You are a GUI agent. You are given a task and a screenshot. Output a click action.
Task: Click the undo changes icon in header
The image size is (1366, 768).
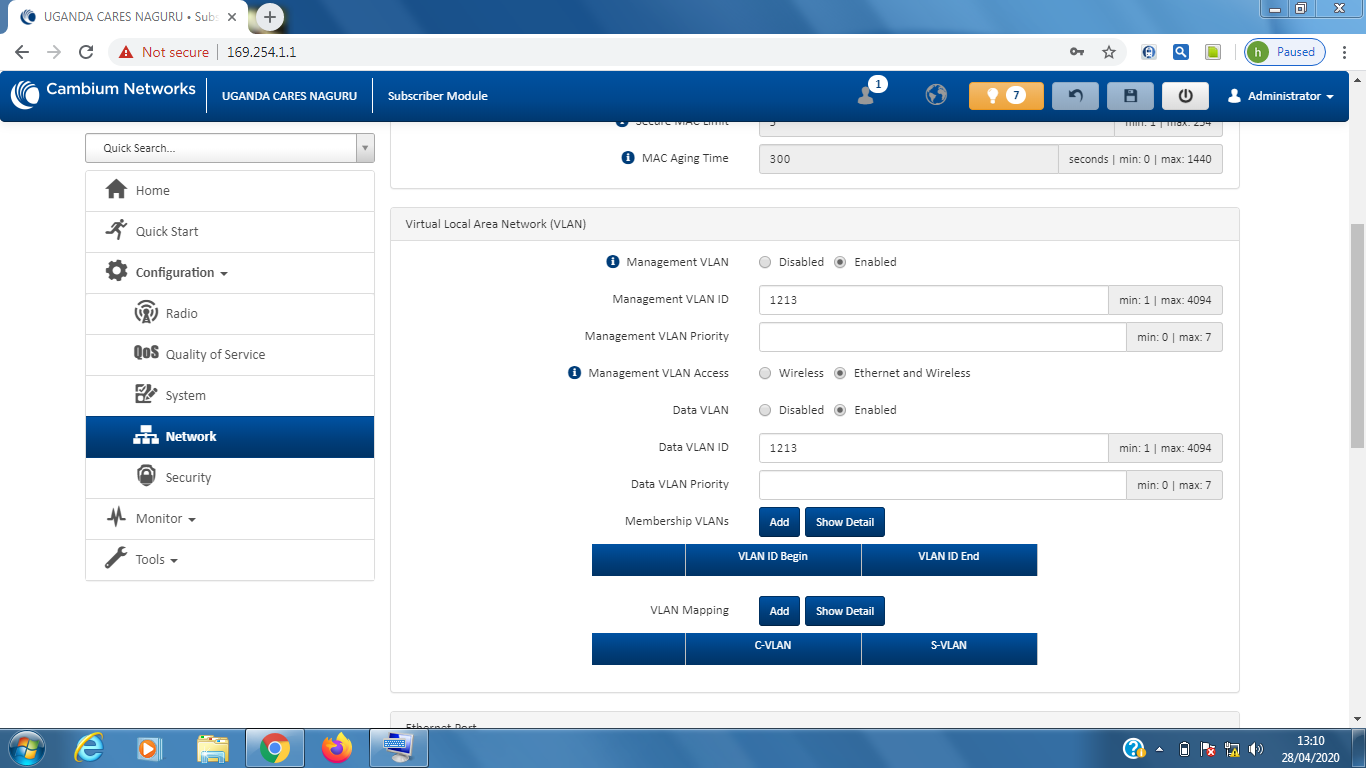(1075, 96)
